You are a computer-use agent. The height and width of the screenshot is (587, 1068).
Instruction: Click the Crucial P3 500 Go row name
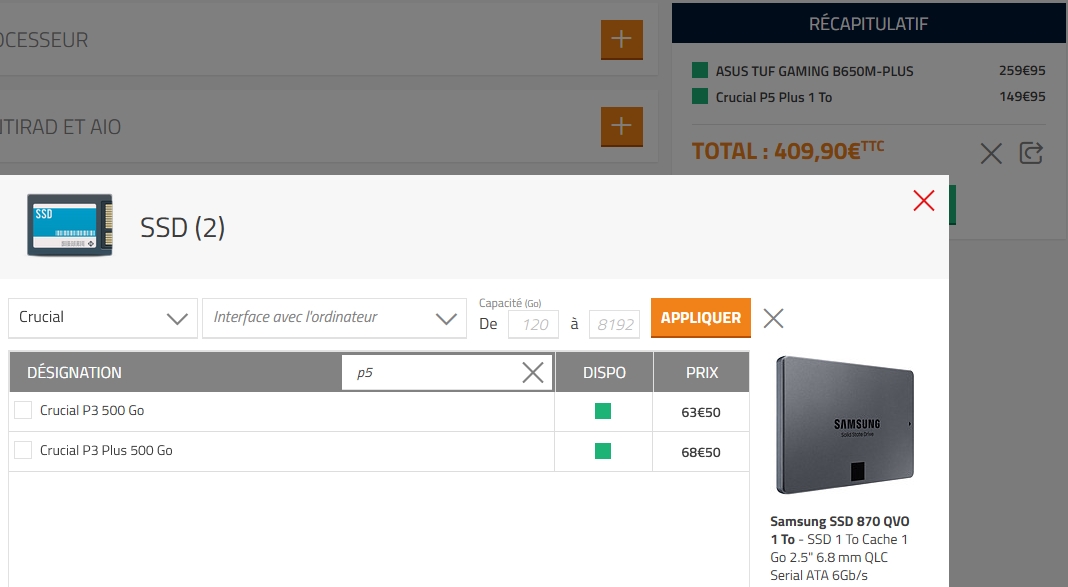[x=92, y=411]
